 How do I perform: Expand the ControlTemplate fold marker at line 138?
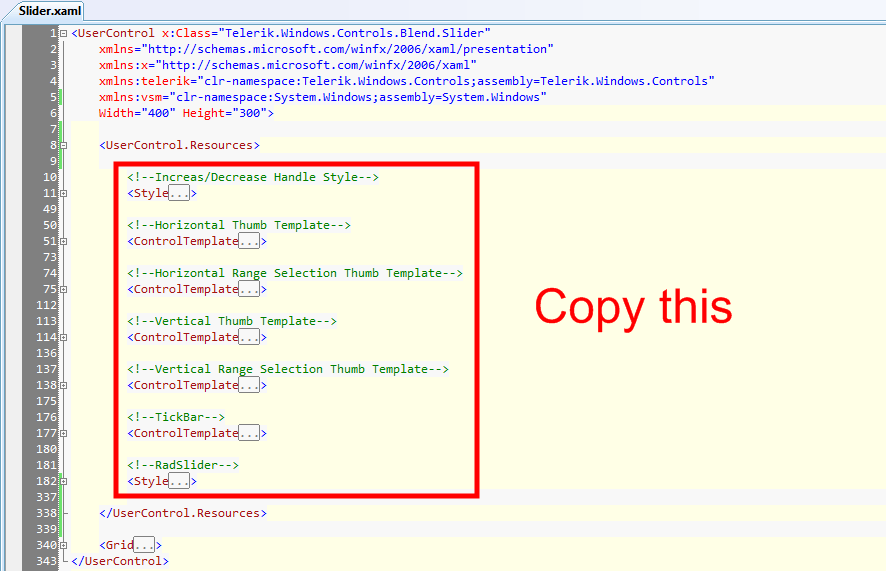pos(64,385)
